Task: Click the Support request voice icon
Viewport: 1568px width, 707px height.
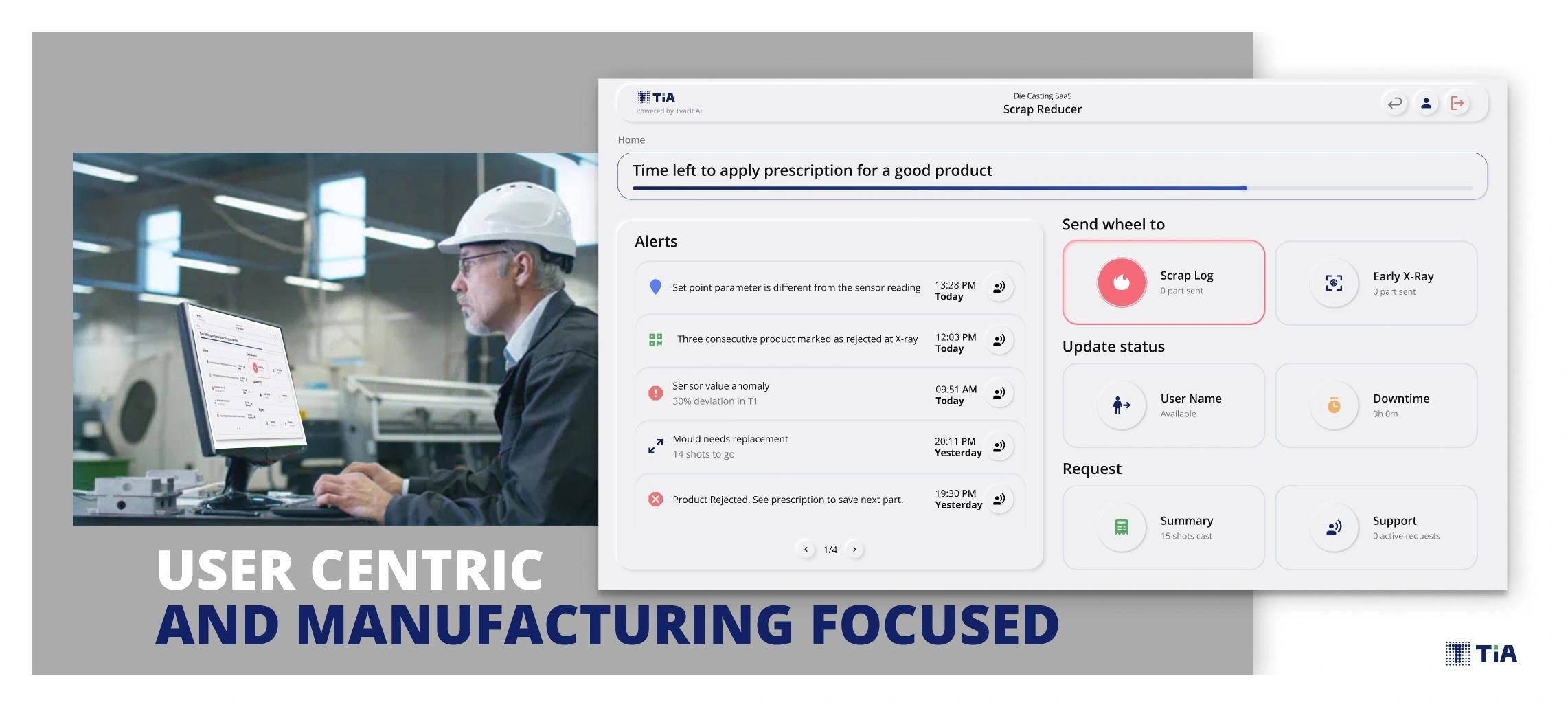Action: point(1334,528)
